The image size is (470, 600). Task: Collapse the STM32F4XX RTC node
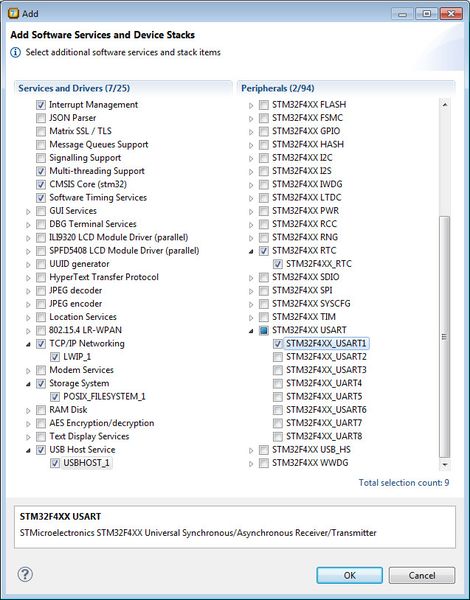[251, 251]
